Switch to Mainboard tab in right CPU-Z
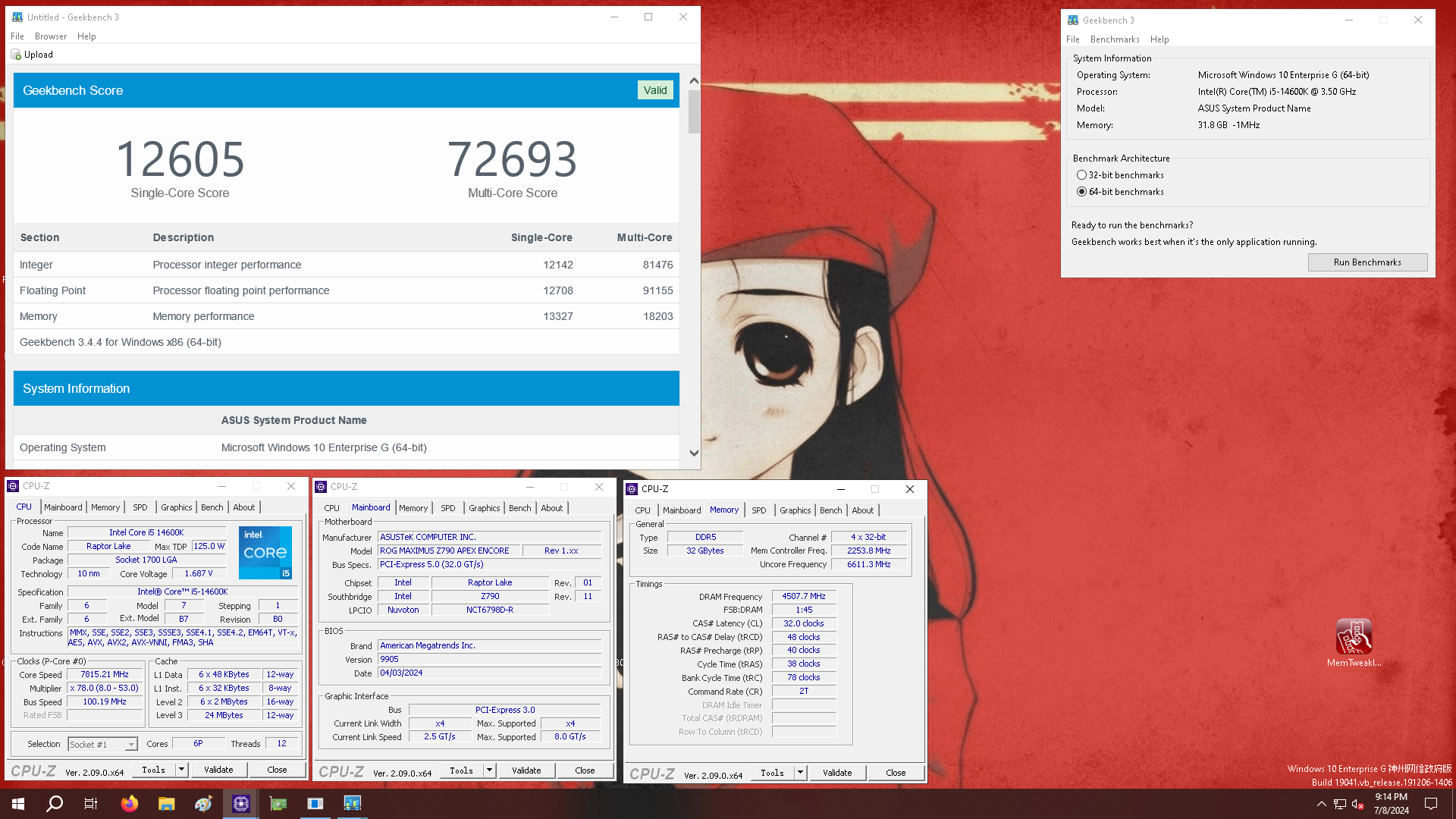Viewport: 1456px width, 819px height. click(x=682, y=510)
